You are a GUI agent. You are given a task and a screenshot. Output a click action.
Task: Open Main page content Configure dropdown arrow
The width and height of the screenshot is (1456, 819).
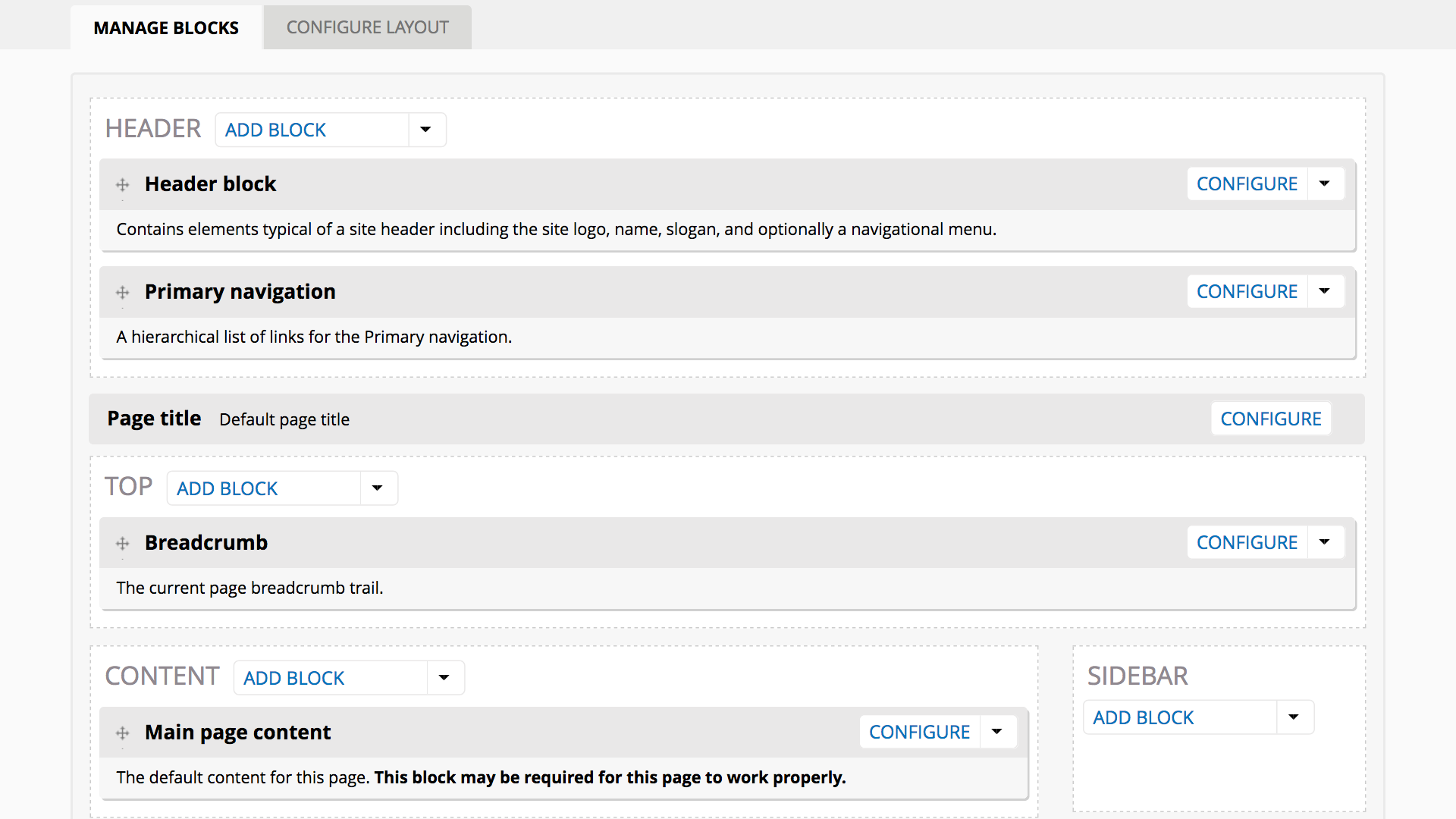(x=997, y=733)
